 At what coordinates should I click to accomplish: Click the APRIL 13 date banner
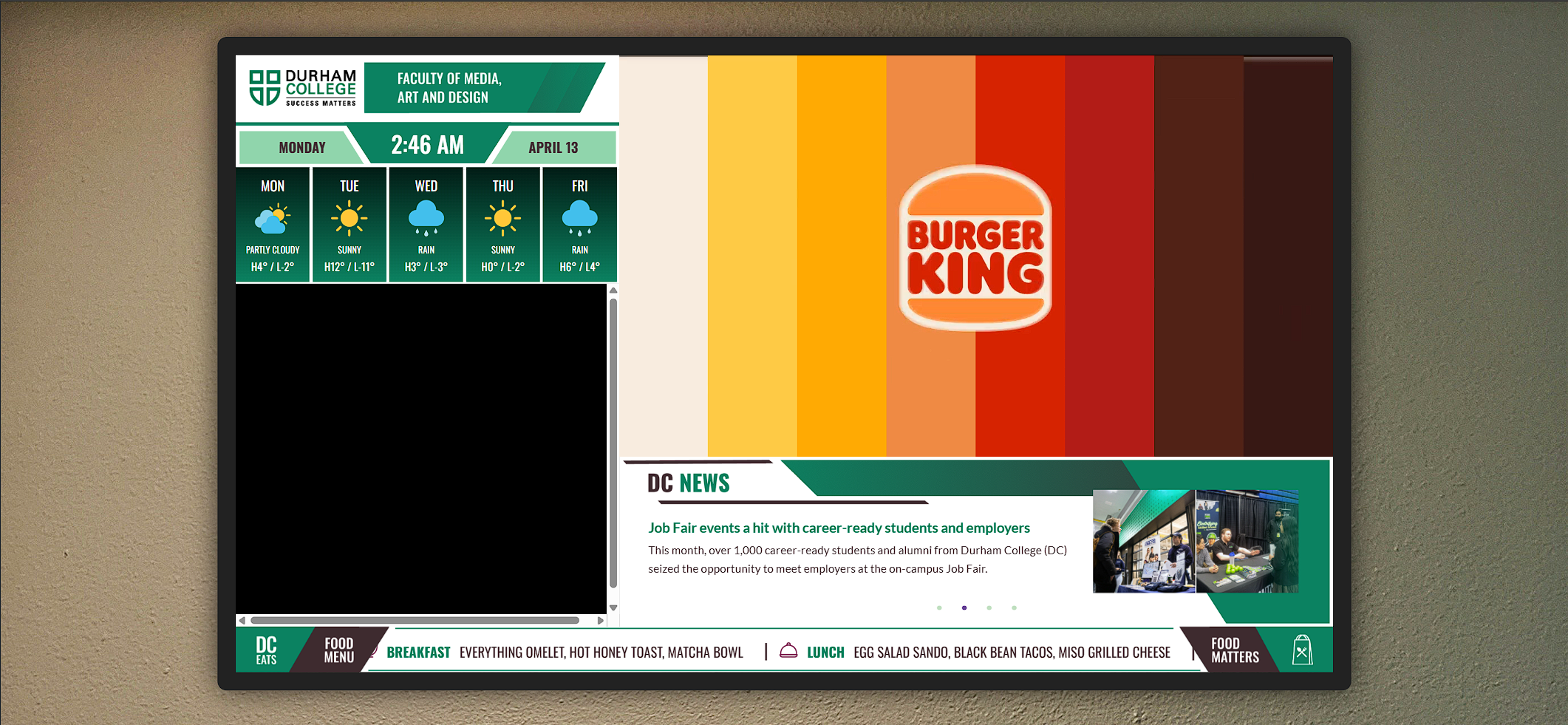tap(553, 147)
